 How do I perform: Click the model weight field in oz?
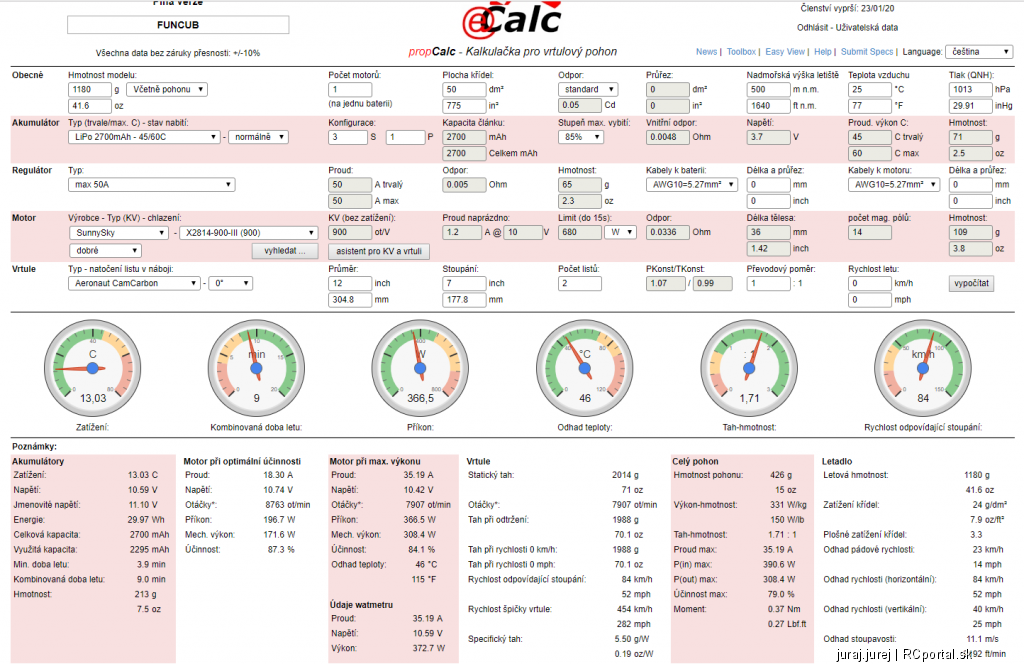90,106
